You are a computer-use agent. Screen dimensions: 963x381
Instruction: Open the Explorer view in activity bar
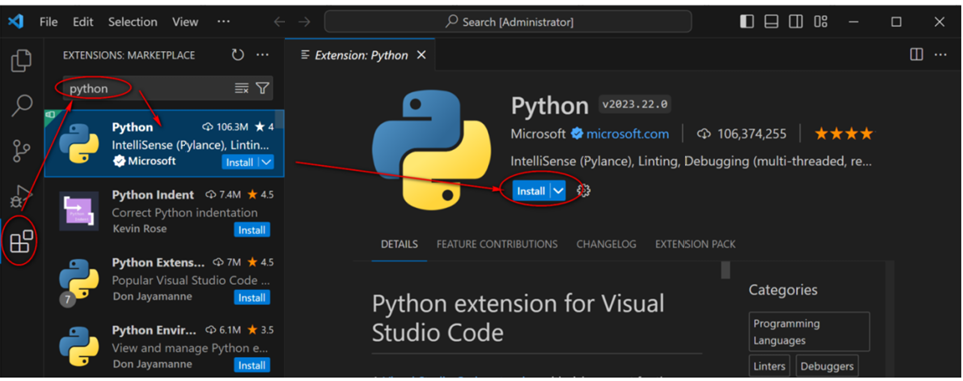click(21, 60)
